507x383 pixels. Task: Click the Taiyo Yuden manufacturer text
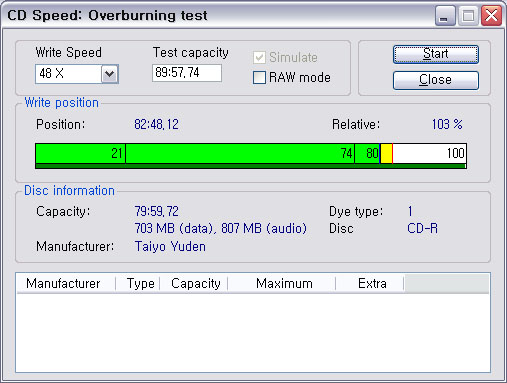click(x=170, y=247)
